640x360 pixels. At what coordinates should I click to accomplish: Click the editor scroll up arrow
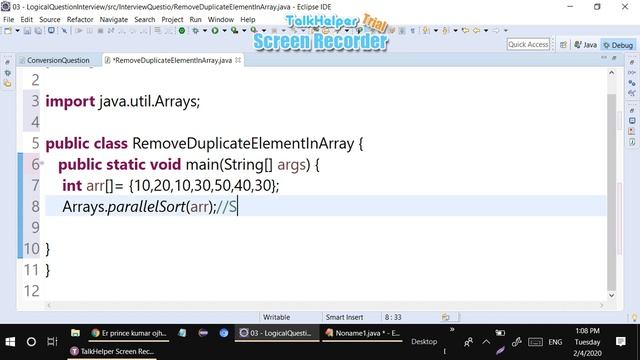coord(611,73)
